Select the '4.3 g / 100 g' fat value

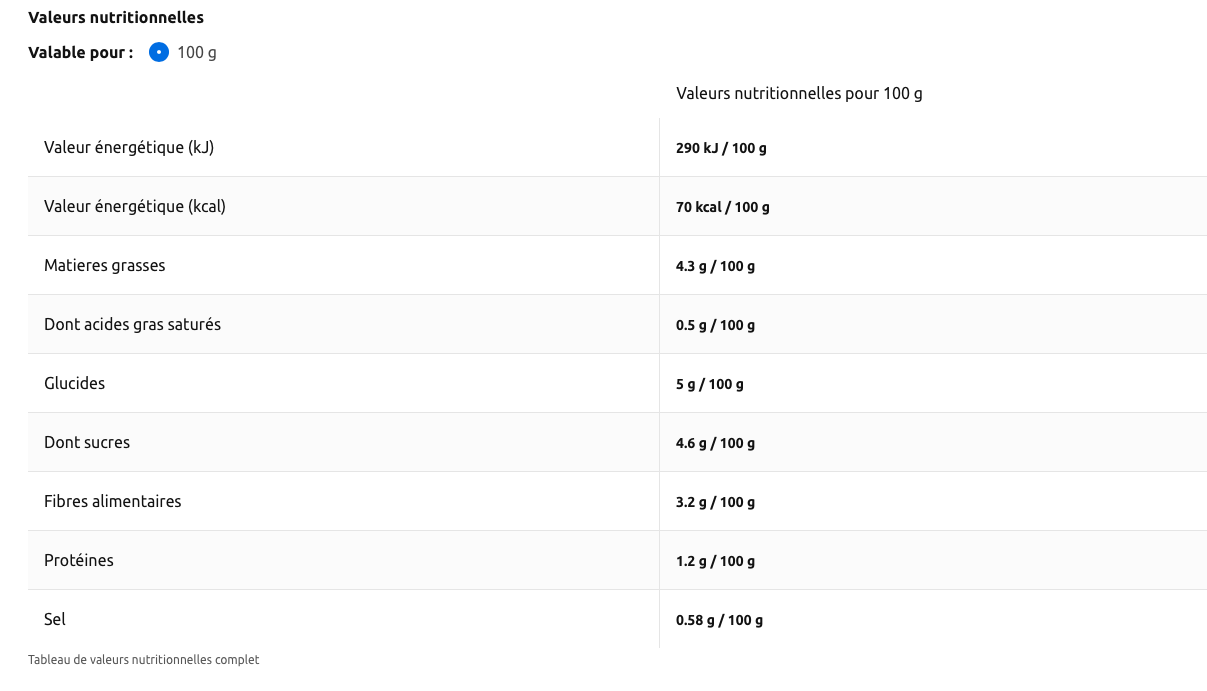715,267
